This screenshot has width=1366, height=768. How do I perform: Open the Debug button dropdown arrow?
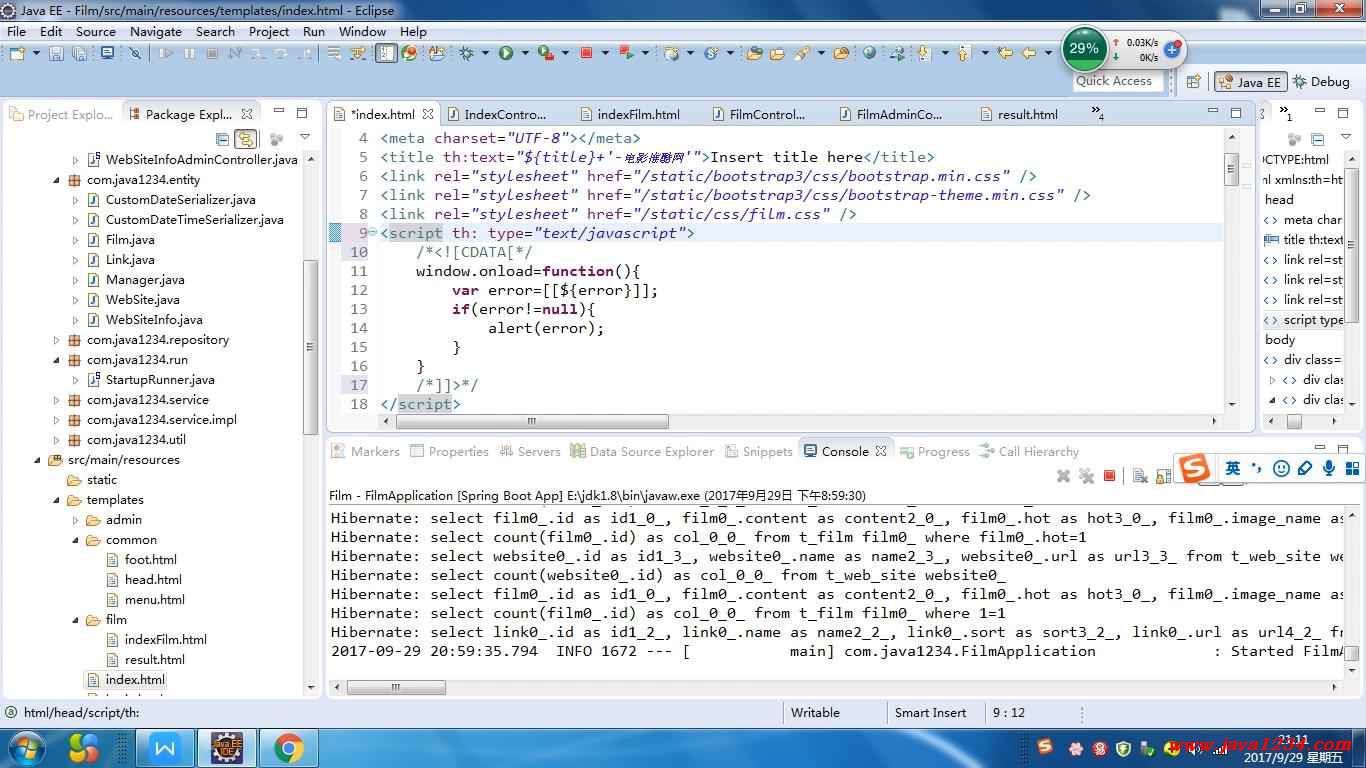coord(485,53)
